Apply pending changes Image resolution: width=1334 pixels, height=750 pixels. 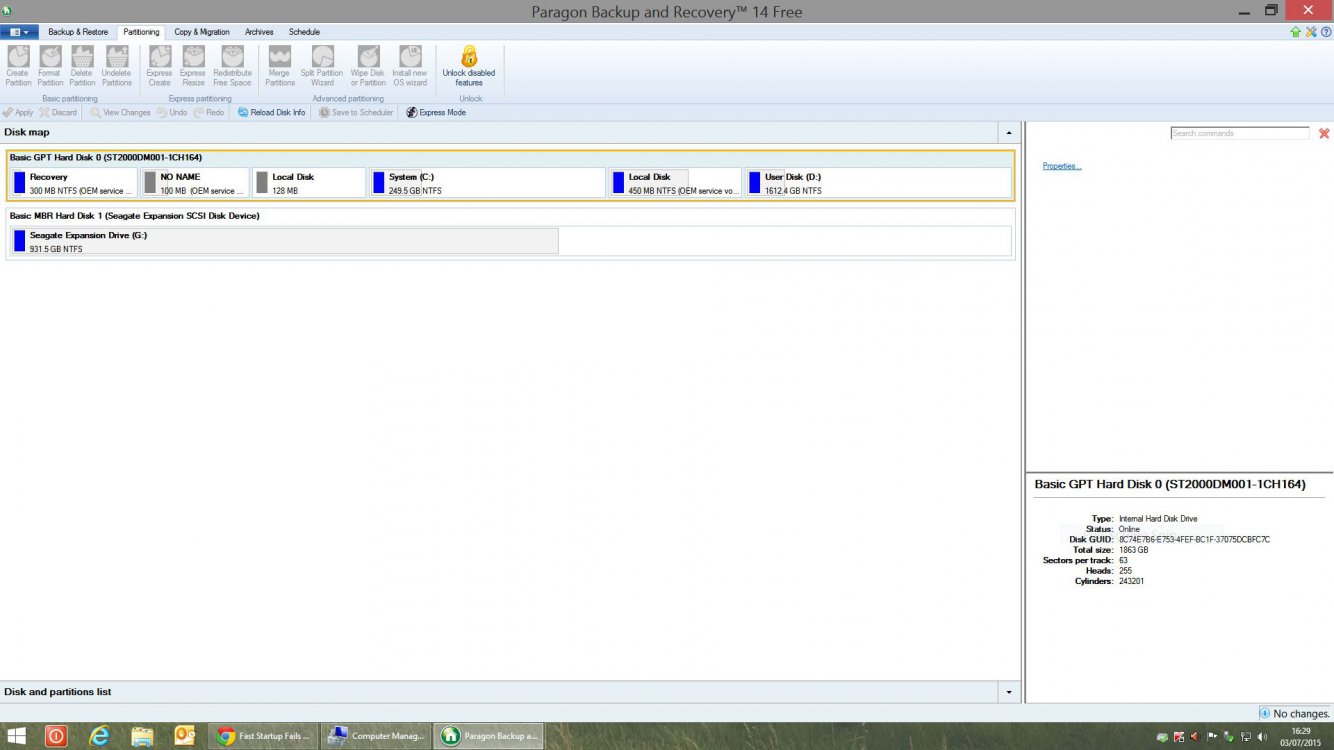18,113
